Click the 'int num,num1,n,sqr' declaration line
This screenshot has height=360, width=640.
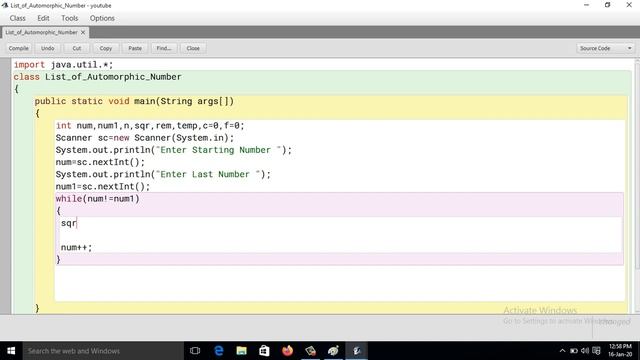pos(150,125)
